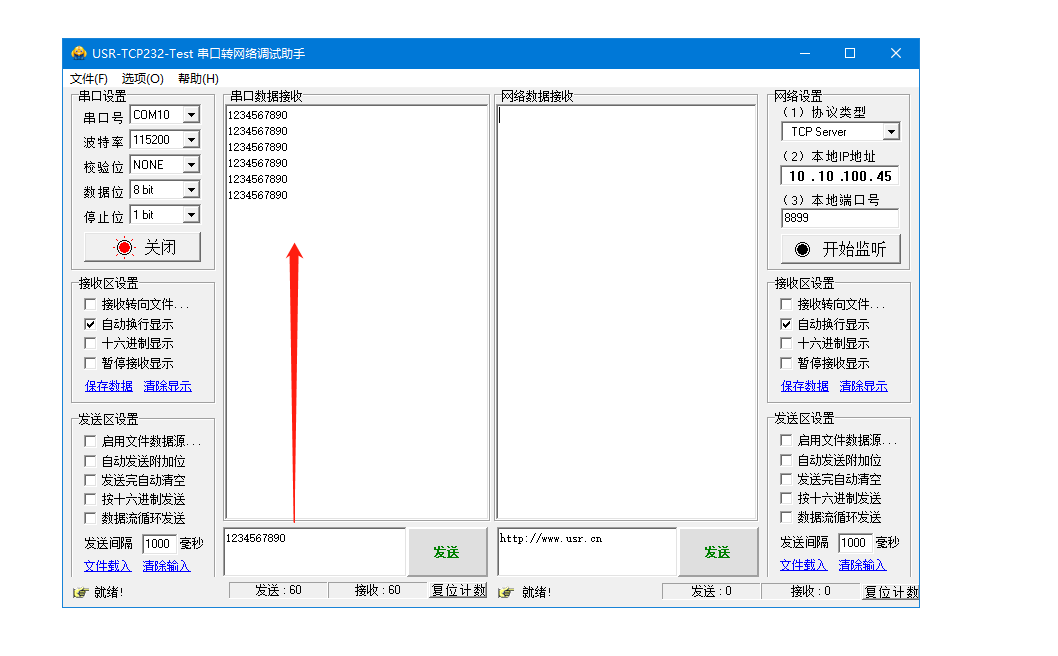Expand the 1 bit stop bits dropdown
The width and height of the screenshot is (1058, 656).
(192, 215)
